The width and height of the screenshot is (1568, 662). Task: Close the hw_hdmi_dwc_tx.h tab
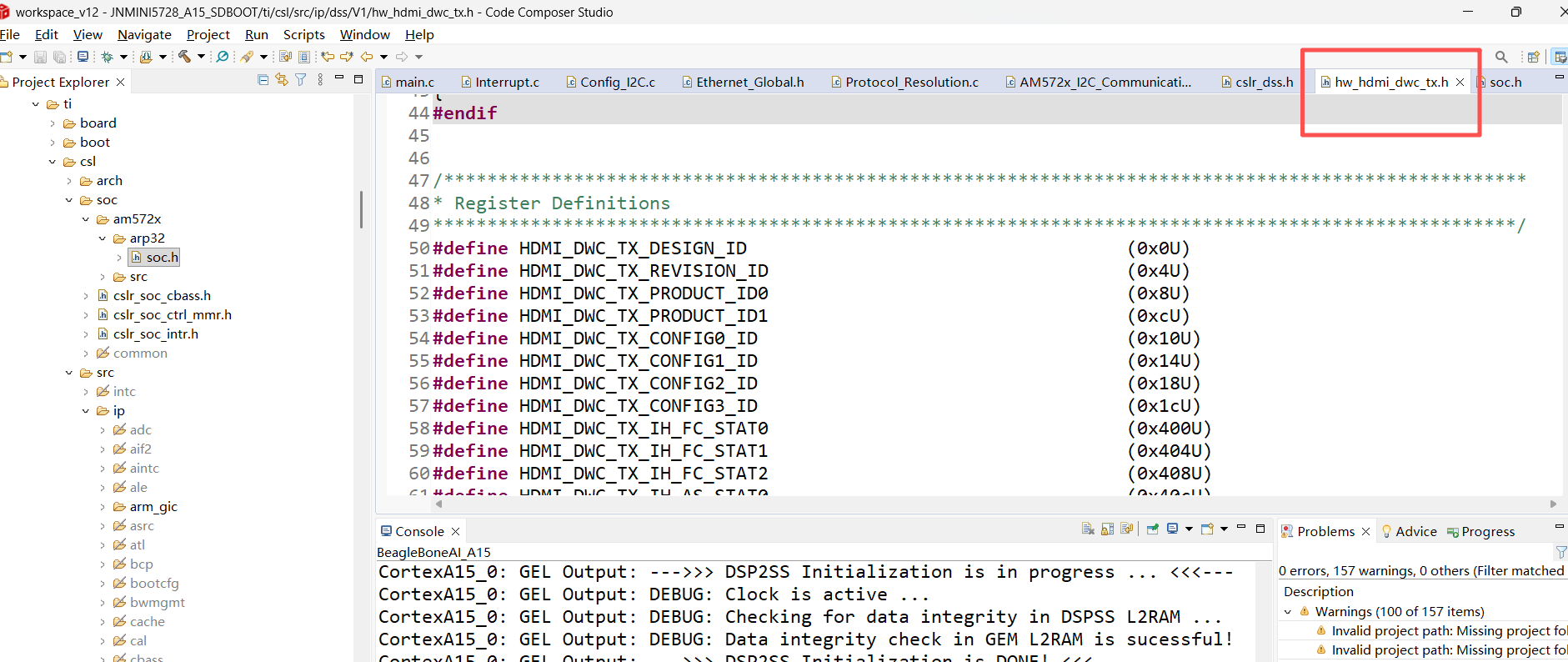pyautogui.click(x=1460, y=82)
